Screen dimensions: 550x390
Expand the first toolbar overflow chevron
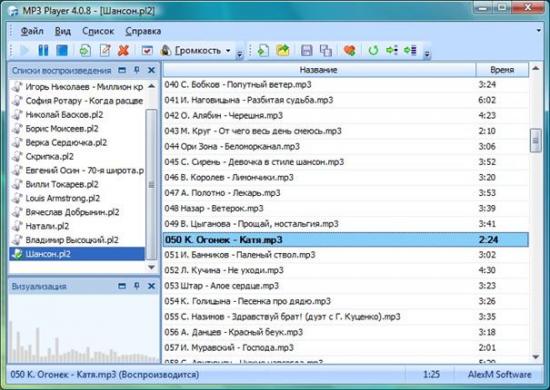(240, 54)
